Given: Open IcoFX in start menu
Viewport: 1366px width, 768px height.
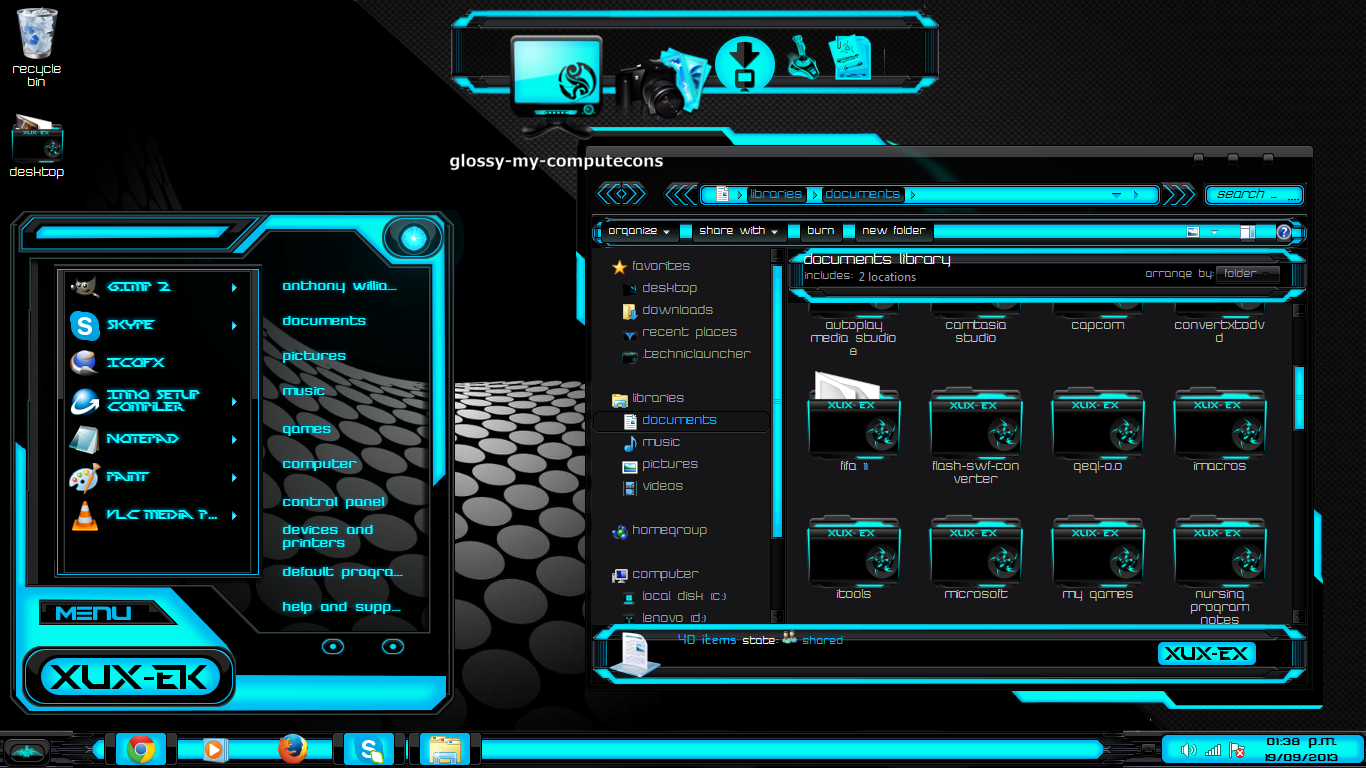Looking at the screenshot, I should 155,363.
